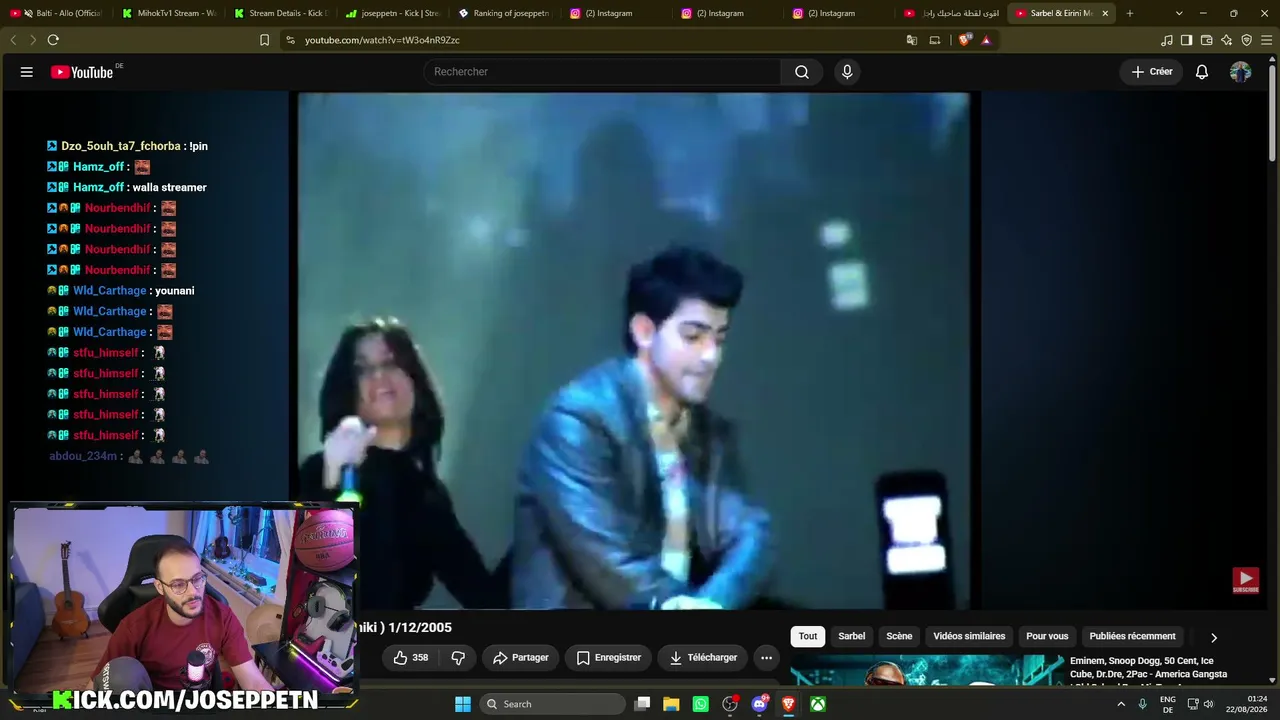1280x720 pixels.
Task: Download the video with Télécharger
Action: click(x=703, y=658)
